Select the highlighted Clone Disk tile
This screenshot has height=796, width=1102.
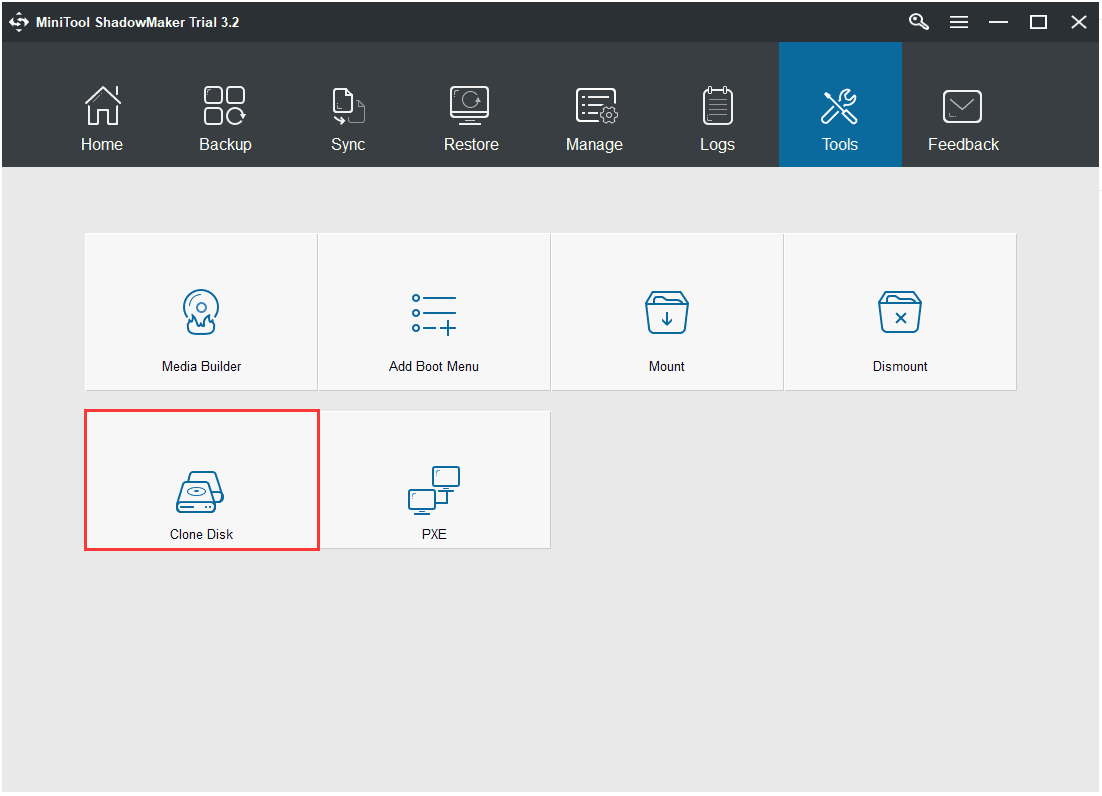coord(201,480)
